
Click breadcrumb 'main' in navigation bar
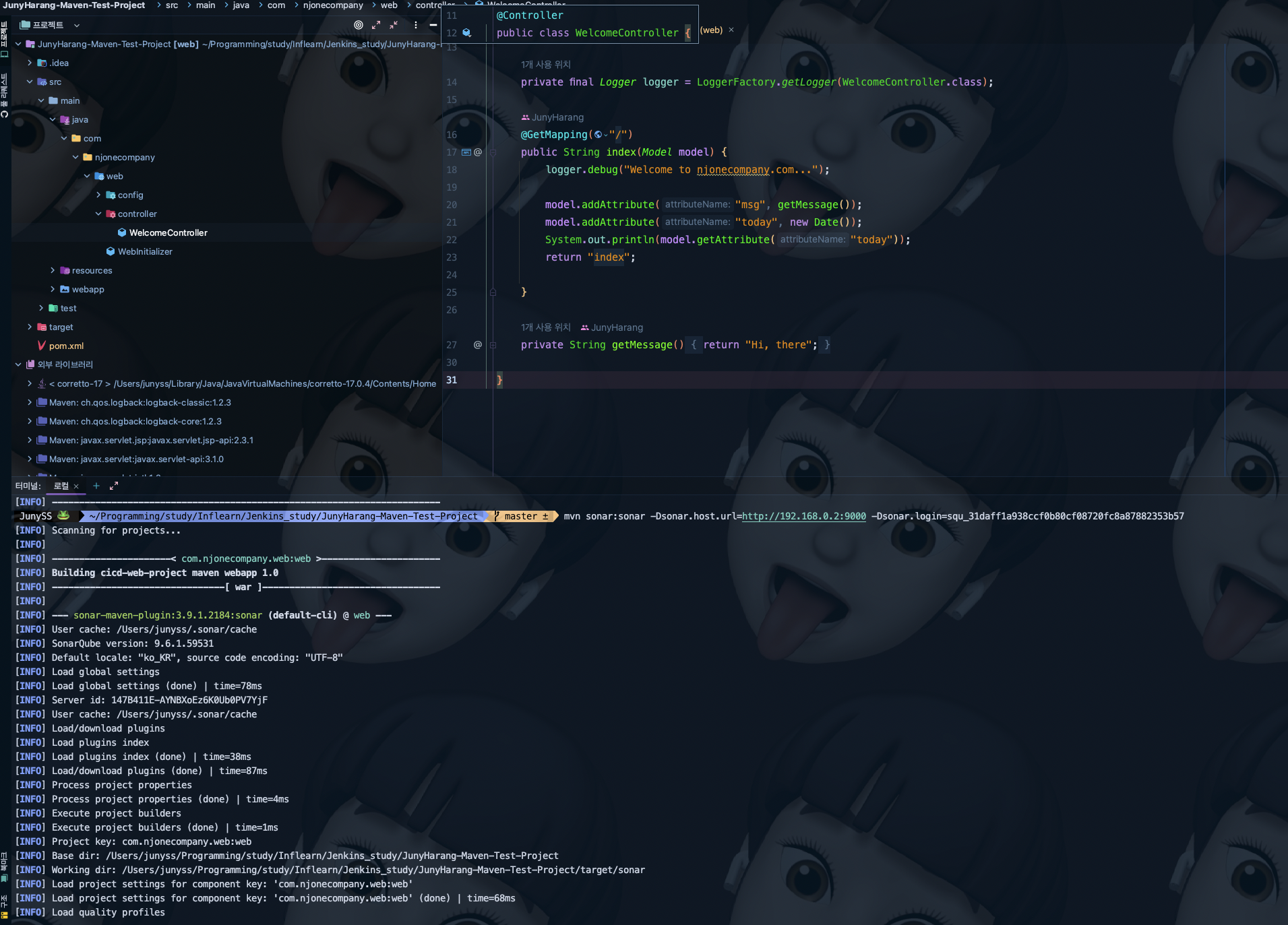[x=206, y=5]
